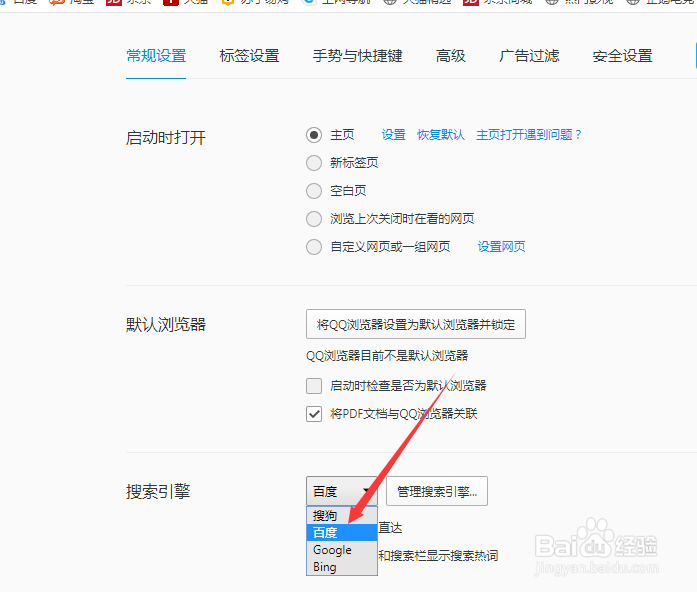Click the 管理搜索引擎... button
The width and height of the screenshot is (697, 592).
[x=437, y=491]
